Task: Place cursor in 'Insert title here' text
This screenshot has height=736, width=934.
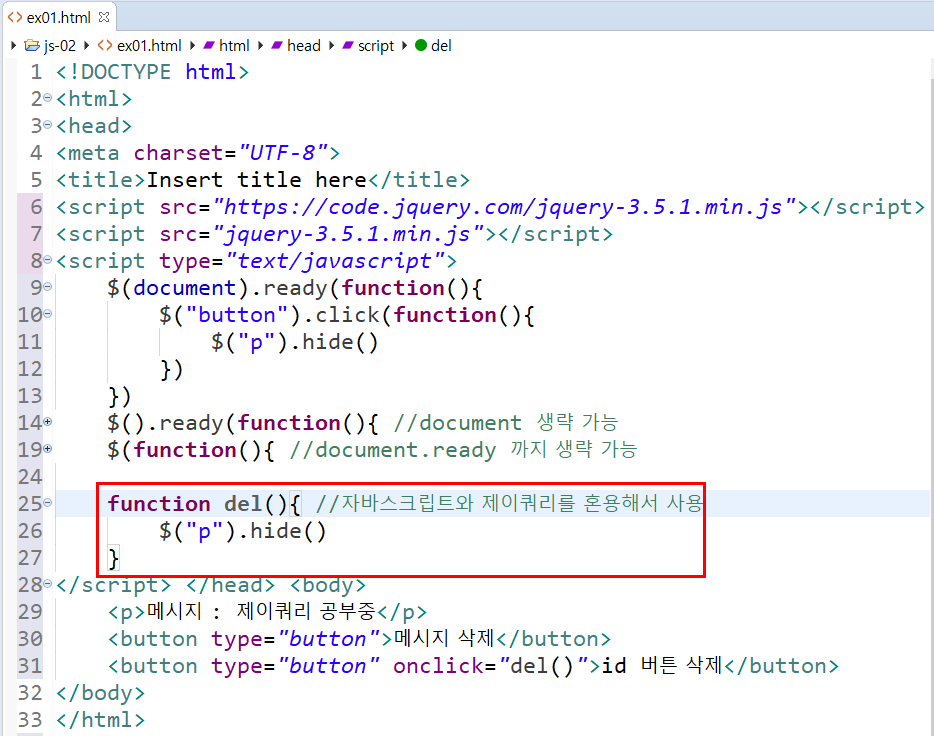Action: (x=257, y=180)
